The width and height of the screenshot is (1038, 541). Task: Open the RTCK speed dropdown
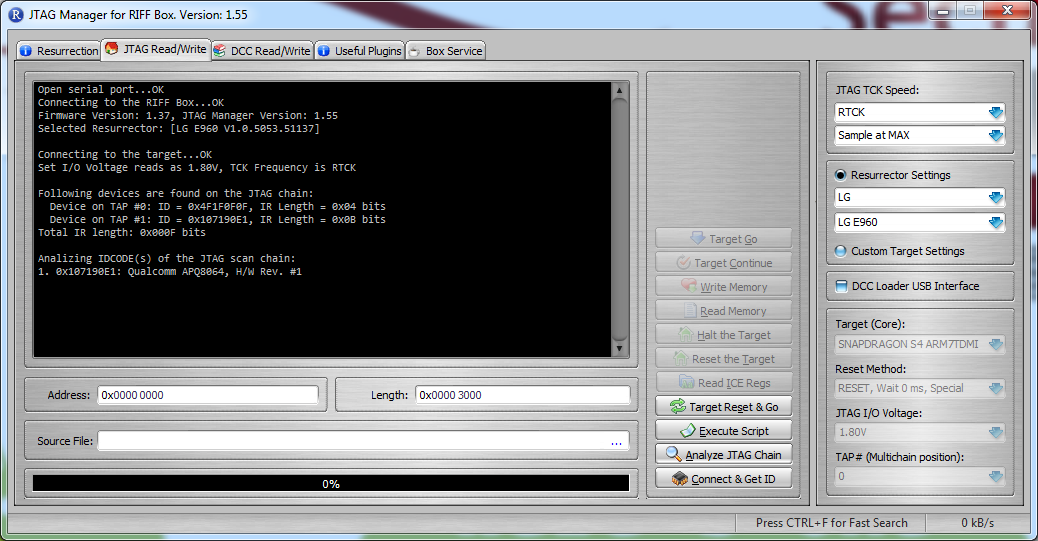(x=996, y=113)
